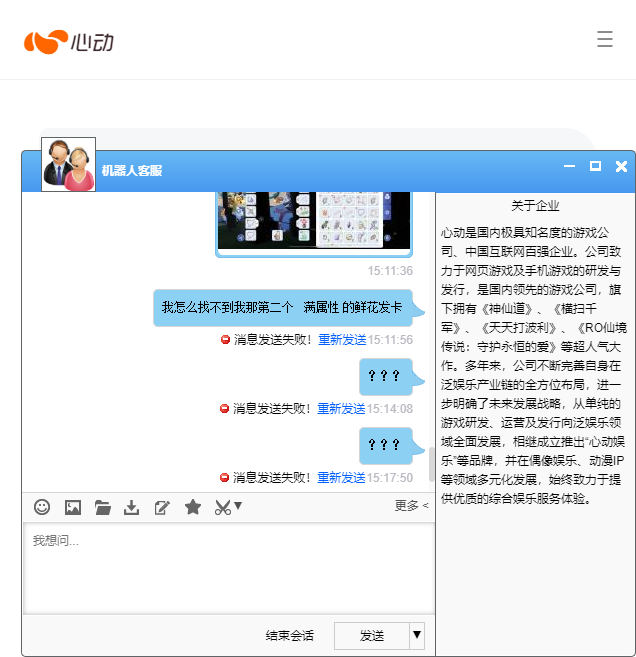The height and width of the screenshot is (657, 636).
Task: Open the emoji picker smiley icon
Action: (x=42, y=507)
